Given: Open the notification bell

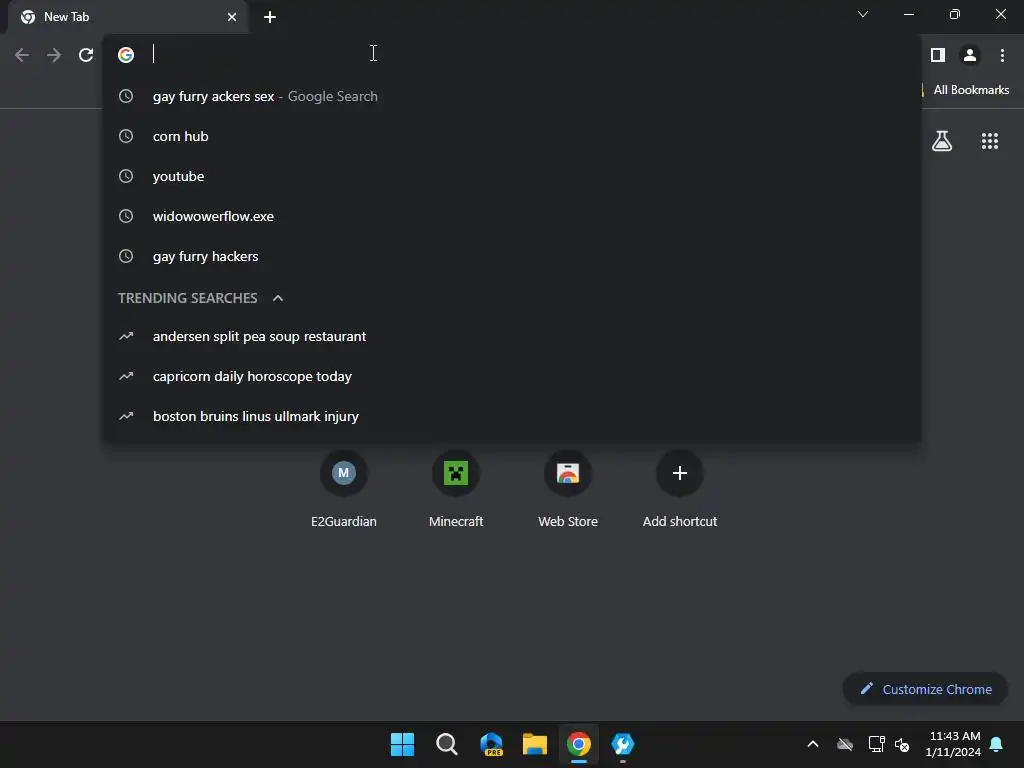Looking at the screenshot, I should (997, 744).
